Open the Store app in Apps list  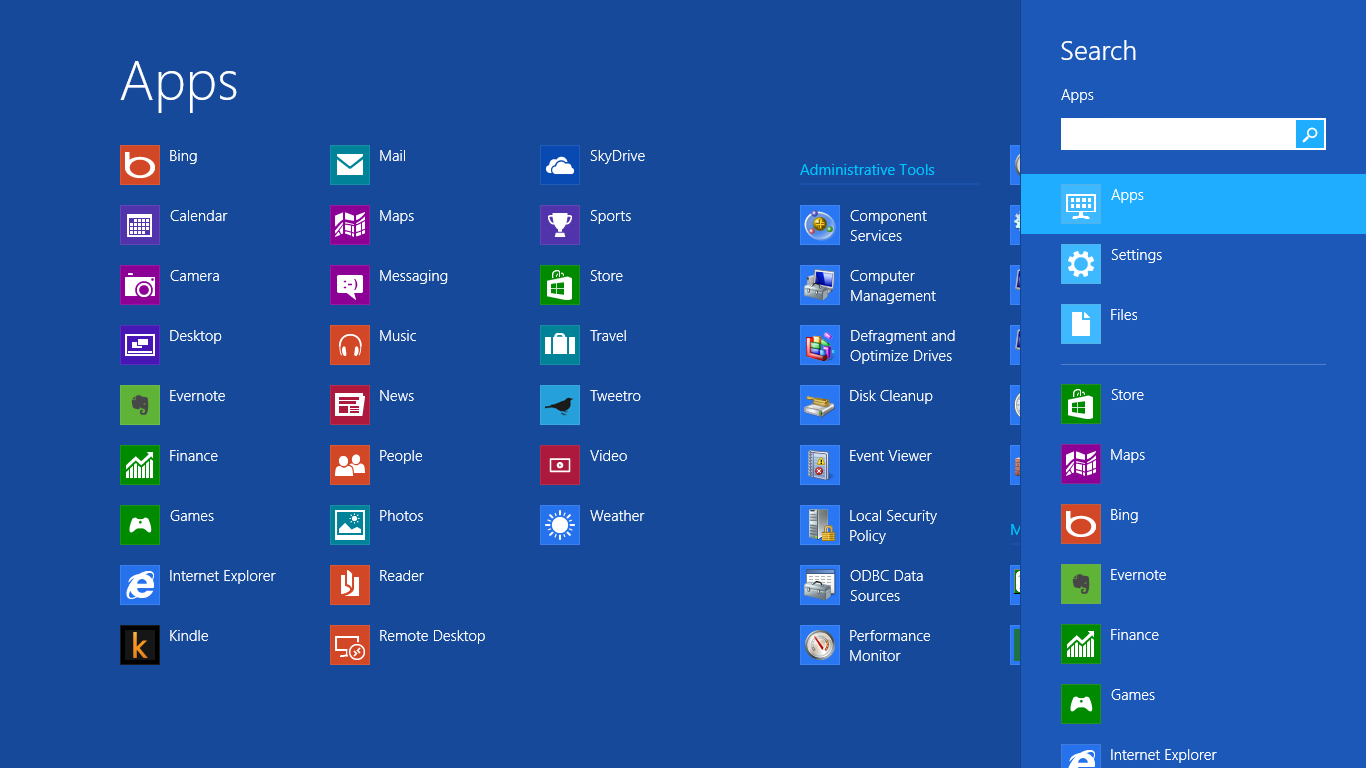(x=560, y=285)
